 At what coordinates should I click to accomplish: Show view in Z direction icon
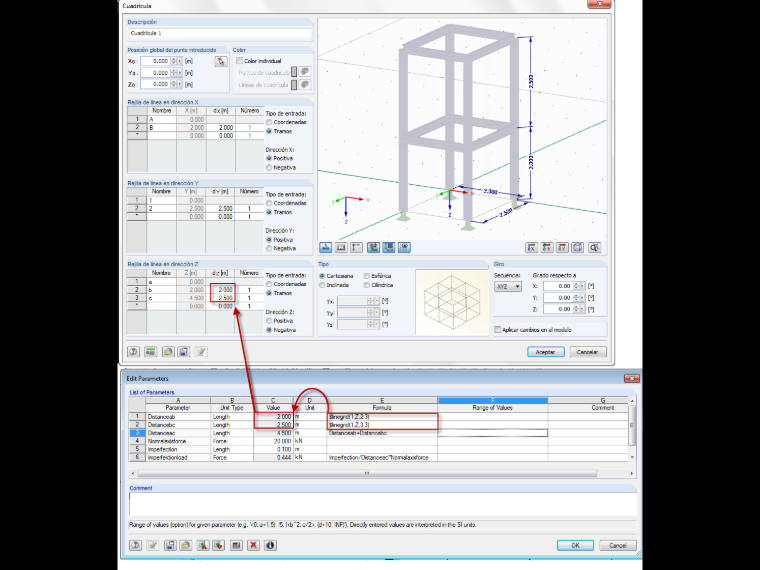(x=562, y=248)
